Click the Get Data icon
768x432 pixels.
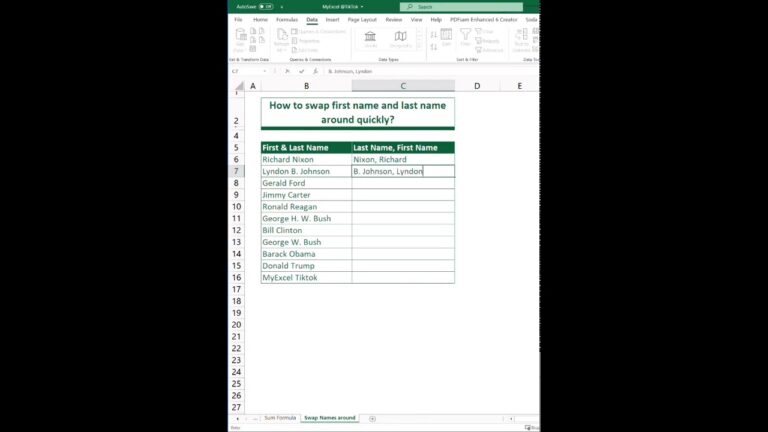tap(240, 40)
